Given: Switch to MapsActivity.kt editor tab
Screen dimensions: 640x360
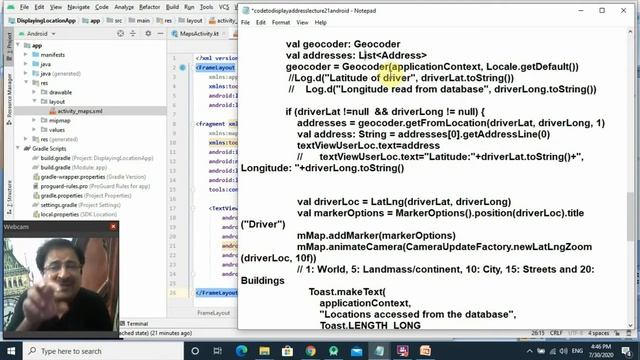Looking at the screenshot, I should (199, 33).
